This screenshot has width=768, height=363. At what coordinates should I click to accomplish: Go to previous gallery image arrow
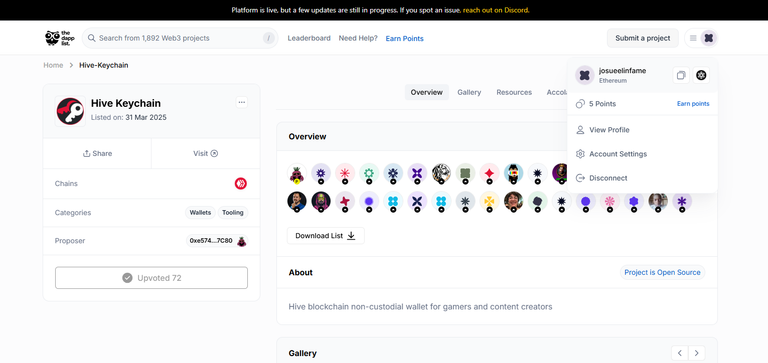pyautogui.click(x=680, y=353)
